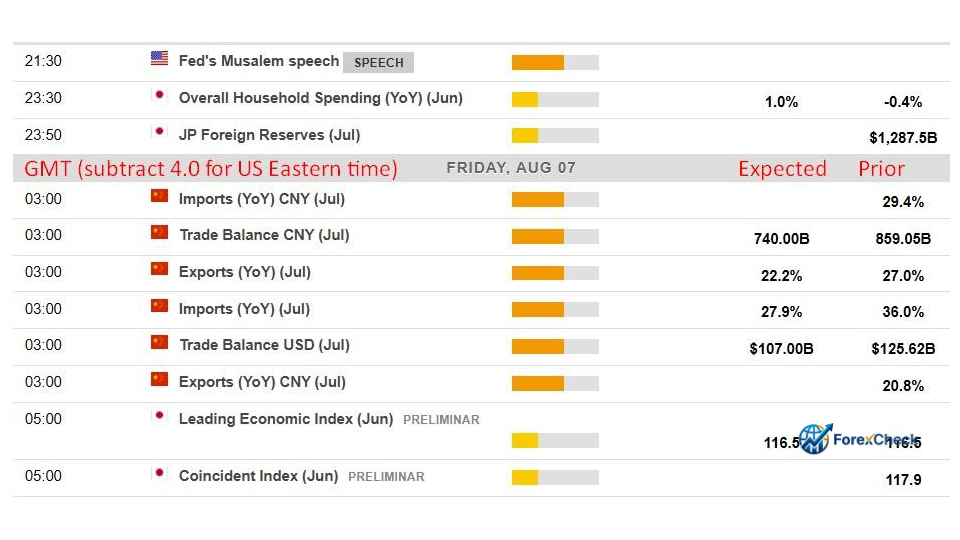Screen dimensions: 960x540
Task: Click the Japan flag beside JP Foreign Reserves
Action: (159, 132)
